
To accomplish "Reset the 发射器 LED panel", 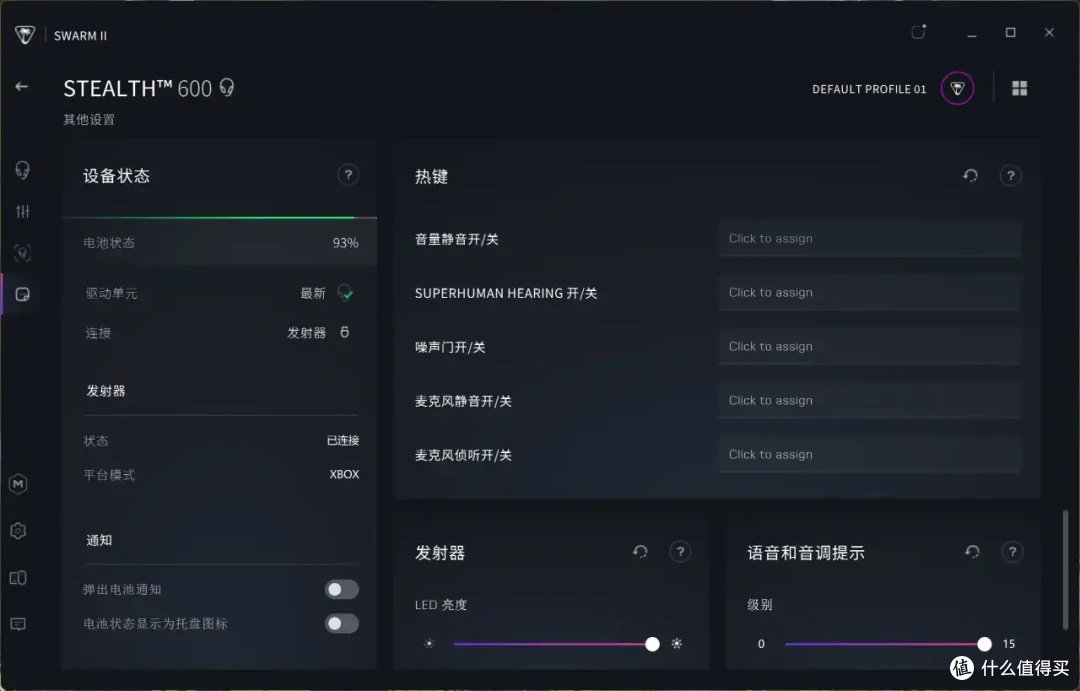I will (641, 552).
